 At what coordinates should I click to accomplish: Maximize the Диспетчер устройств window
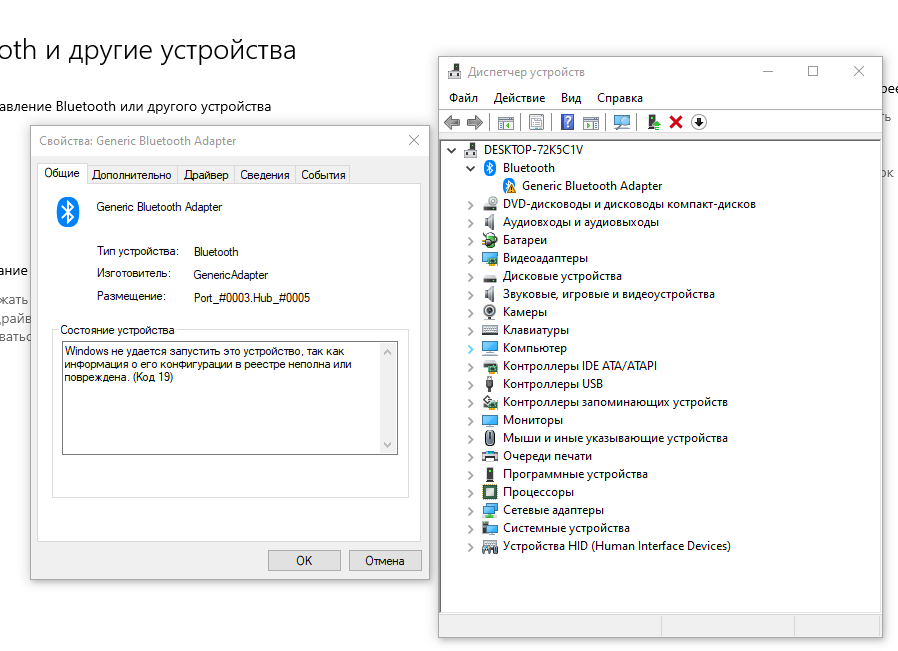coord(813,72)
